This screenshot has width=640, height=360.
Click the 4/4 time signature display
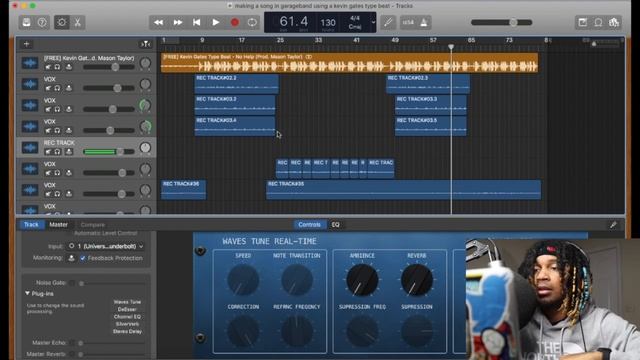pos(355,18)
